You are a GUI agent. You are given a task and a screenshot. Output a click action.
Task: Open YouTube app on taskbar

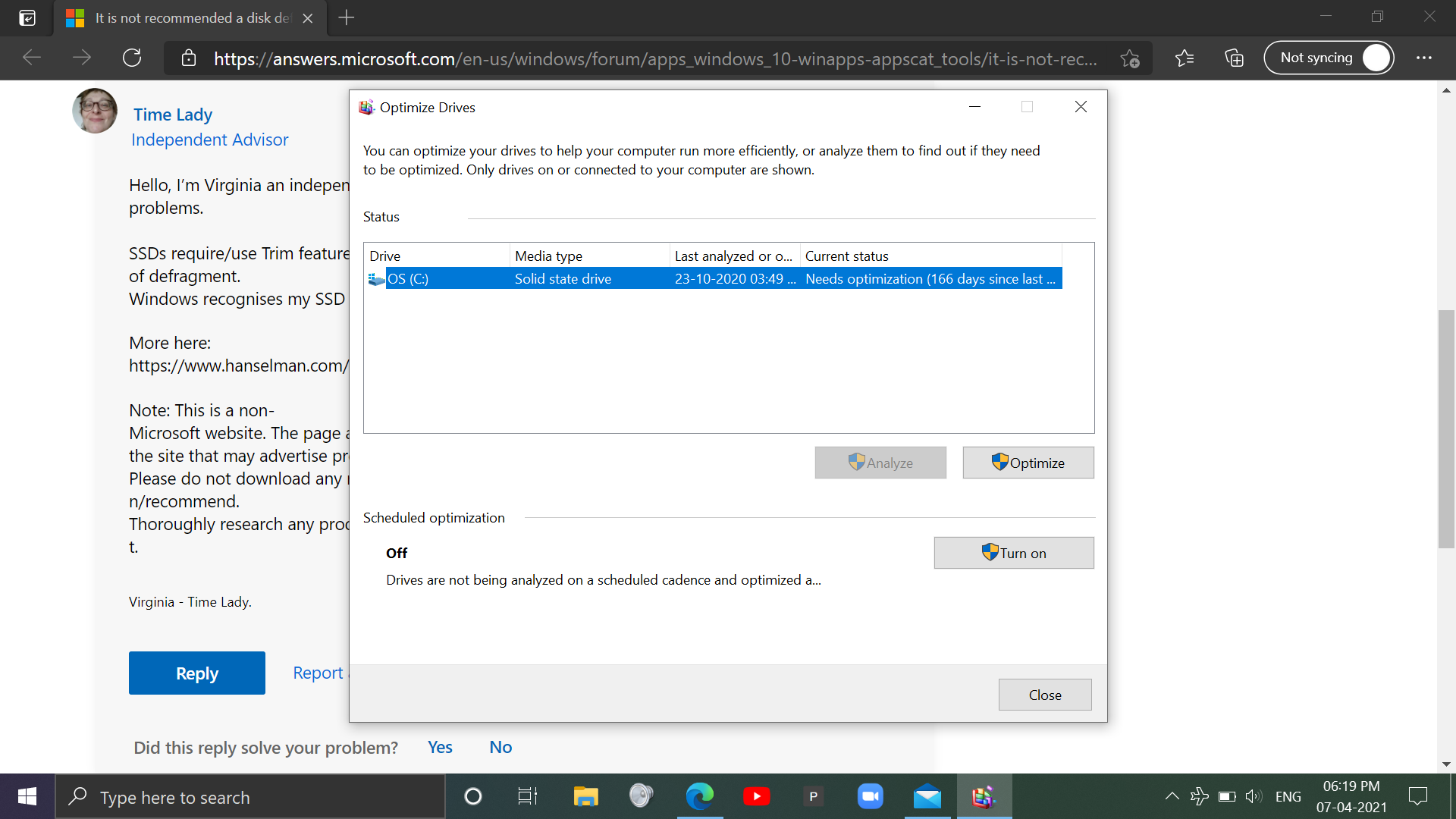tap(756, 796)
